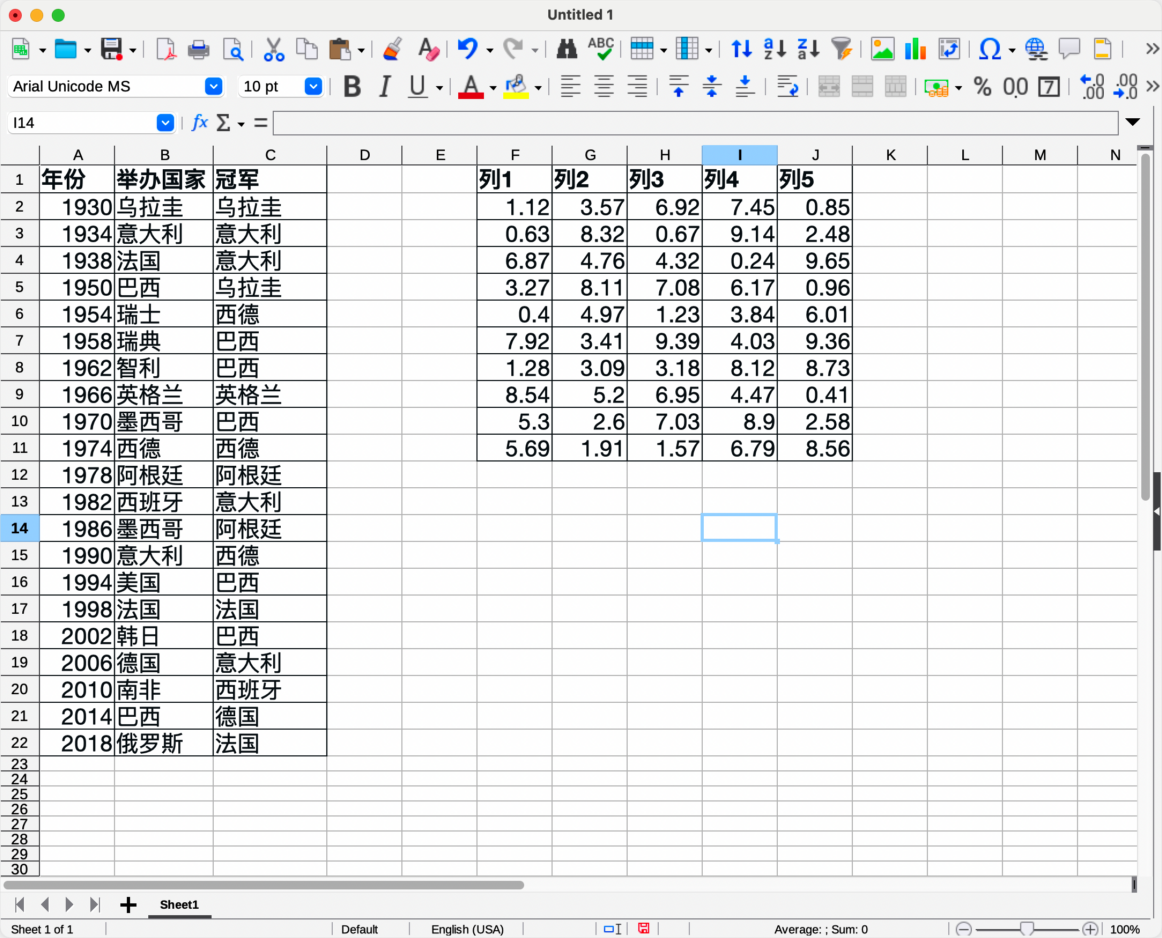This screenshot has width=1162, height=938.
Task: Open the Function Wizard
Action: pos(199,122)
